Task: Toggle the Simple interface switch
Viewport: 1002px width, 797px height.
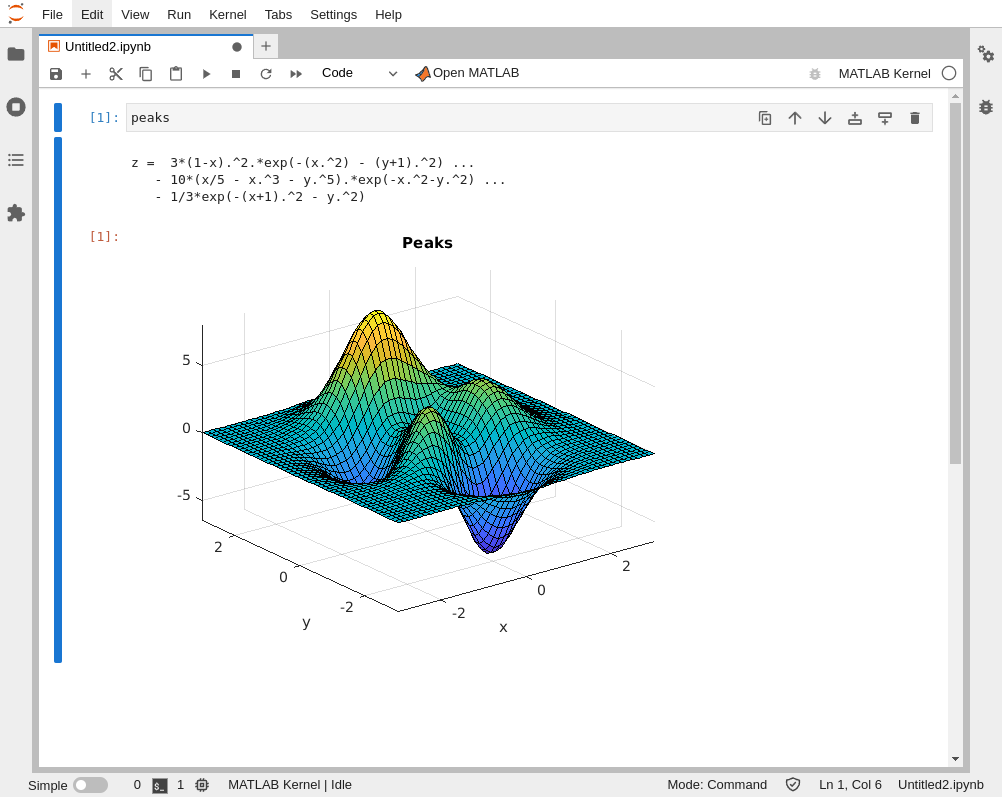Action: [x=90, y=785]
